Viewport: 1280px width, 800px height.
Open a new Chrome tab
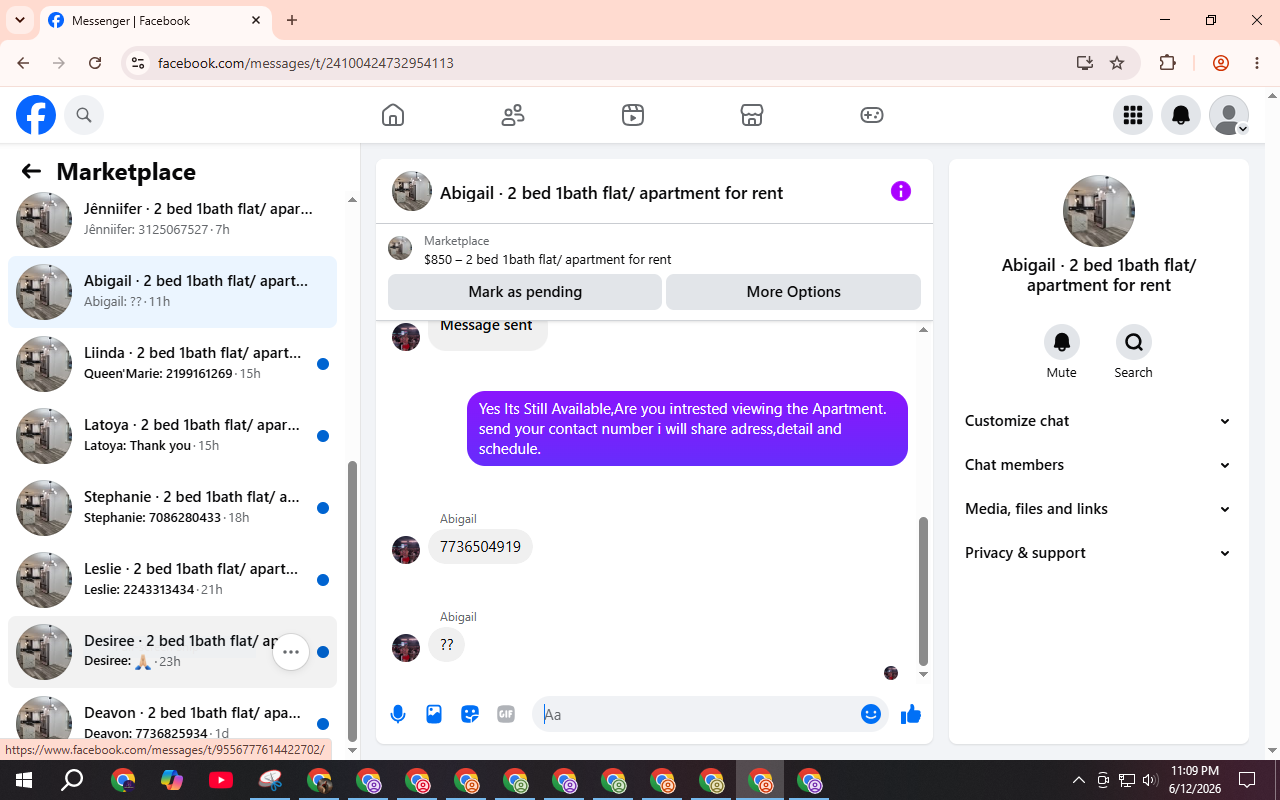click(x=292, y=20)
